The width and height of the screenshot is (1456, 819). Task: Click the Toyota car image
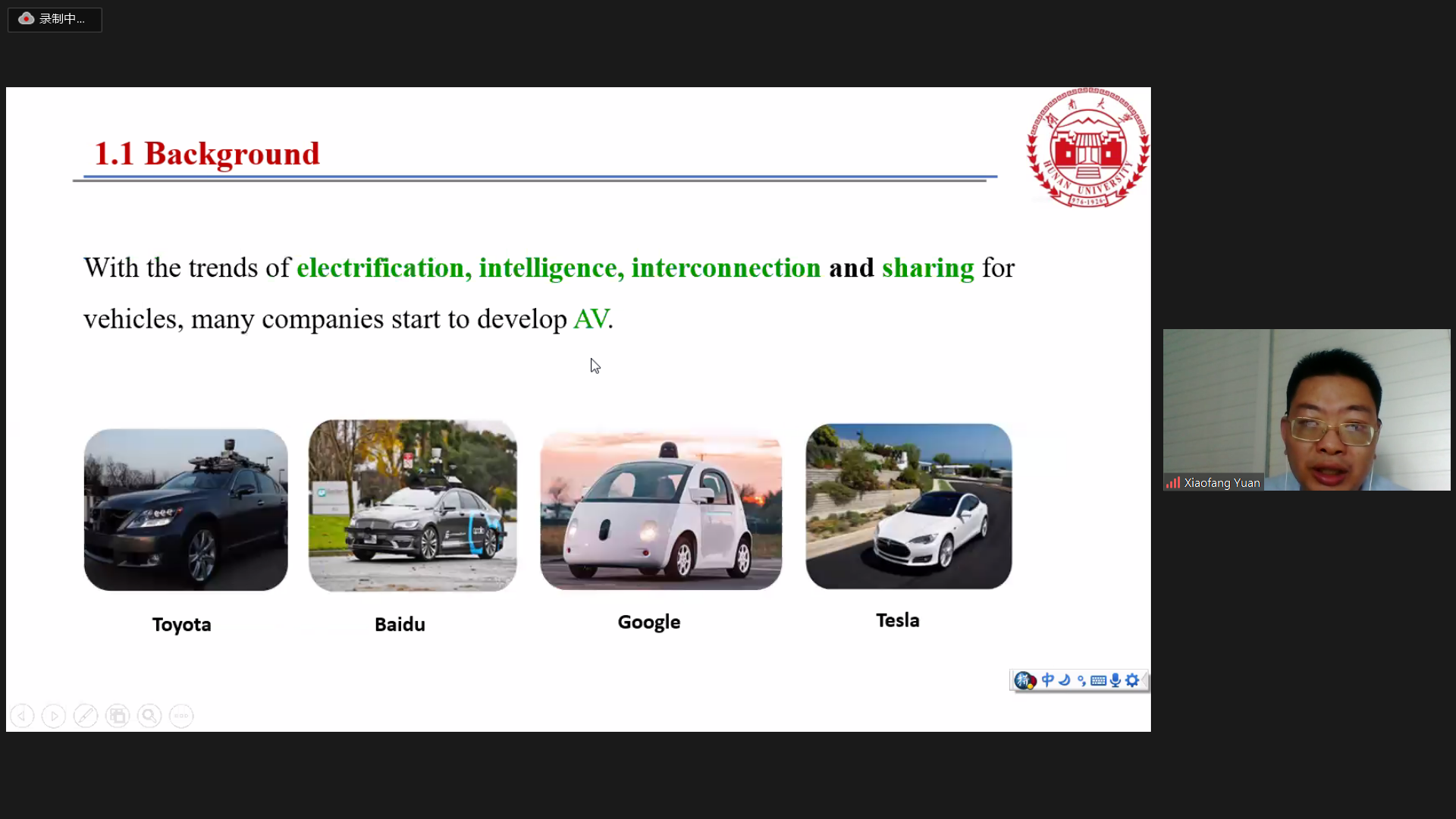coord(186,510)
